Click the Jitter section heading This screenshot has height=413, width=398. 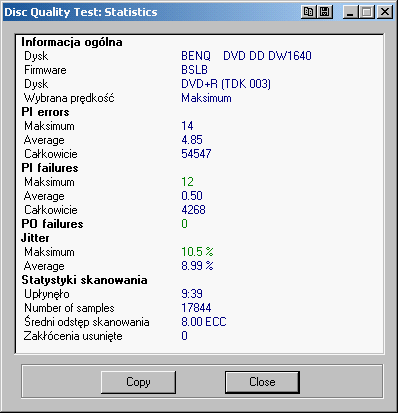point(35,238)
